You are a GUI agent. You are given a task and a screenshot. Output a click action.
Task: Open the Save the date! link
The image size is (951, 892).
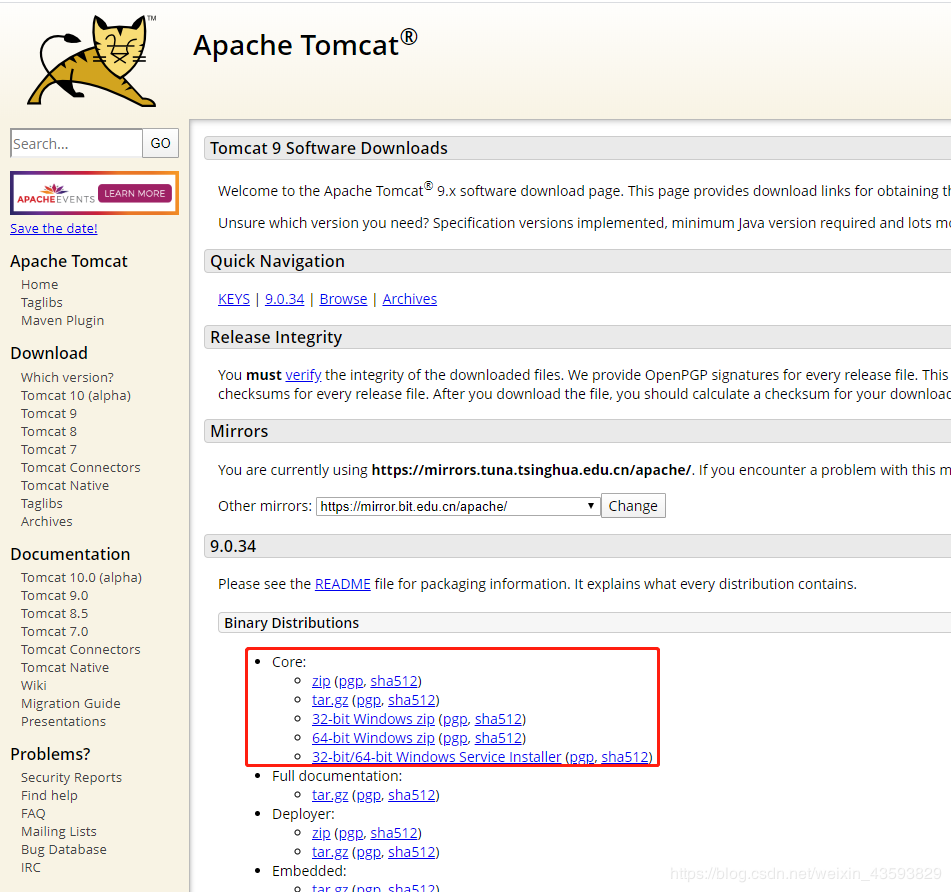pos(54,229)
